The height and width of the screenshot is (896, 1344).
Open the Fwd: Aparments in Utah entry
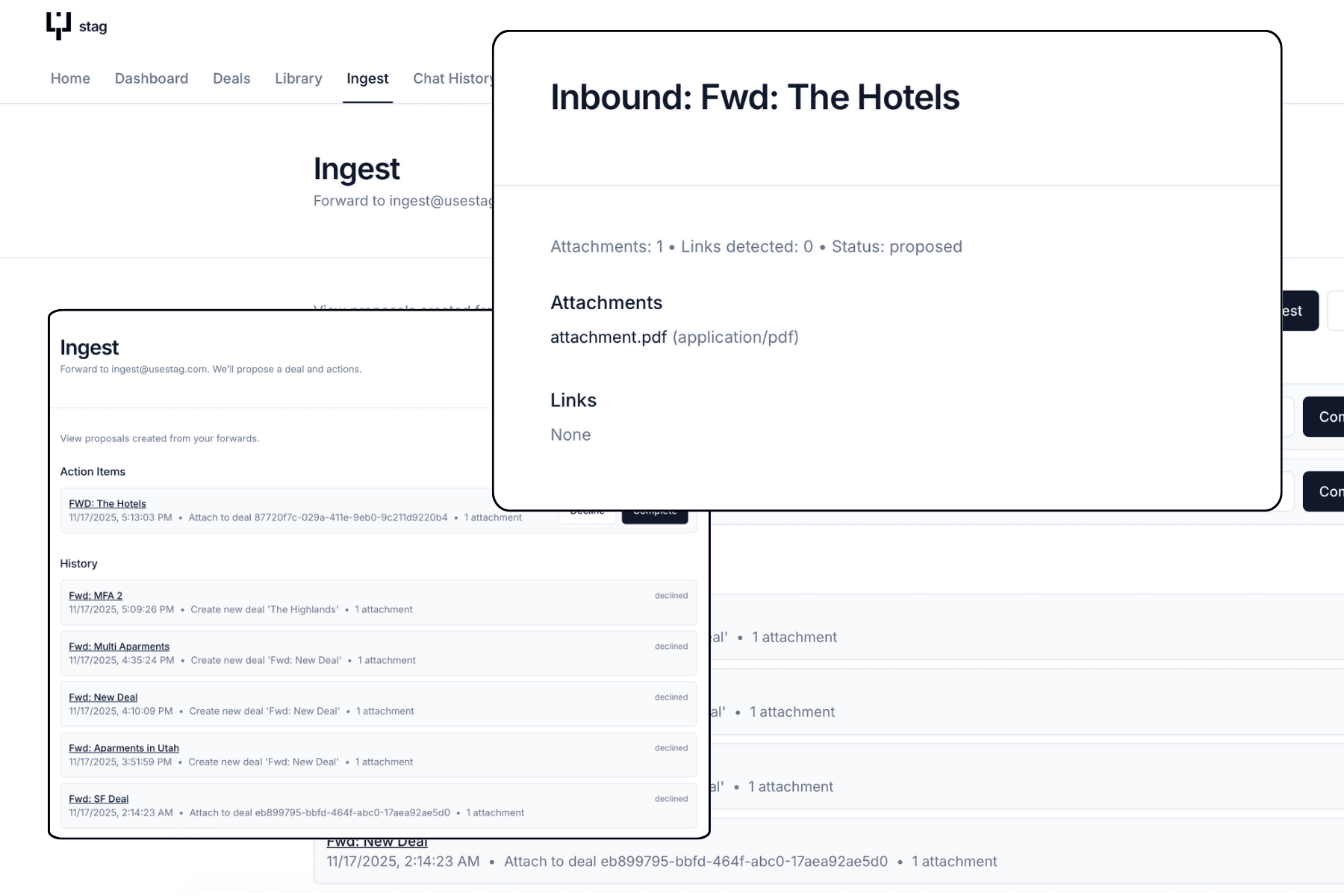pos(123,747)
